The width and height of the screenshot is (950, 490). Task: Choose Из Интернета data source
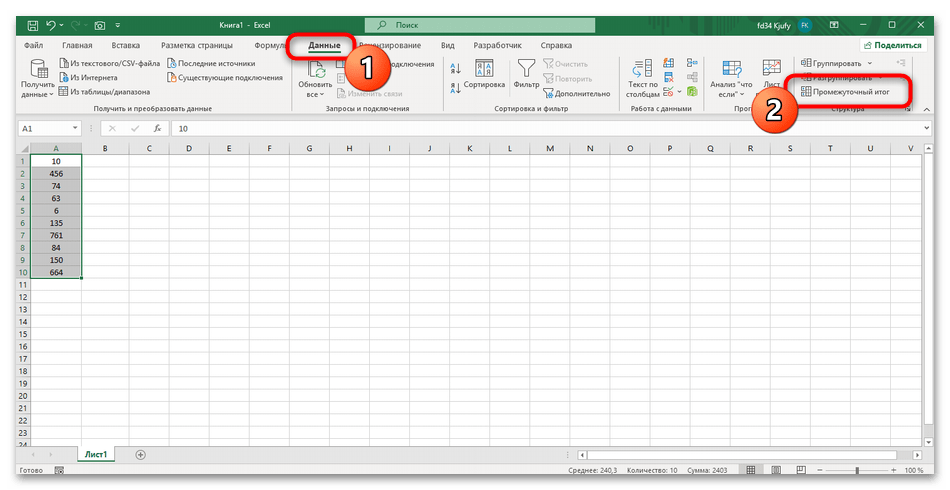pyautogui.click(x=88, y=78)
